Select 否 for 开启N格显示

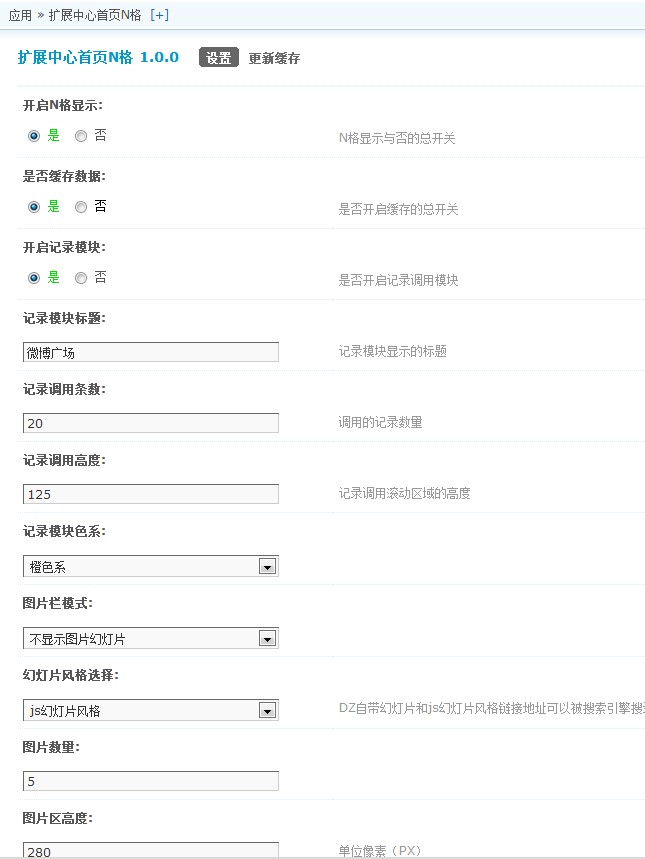(81, 136)
